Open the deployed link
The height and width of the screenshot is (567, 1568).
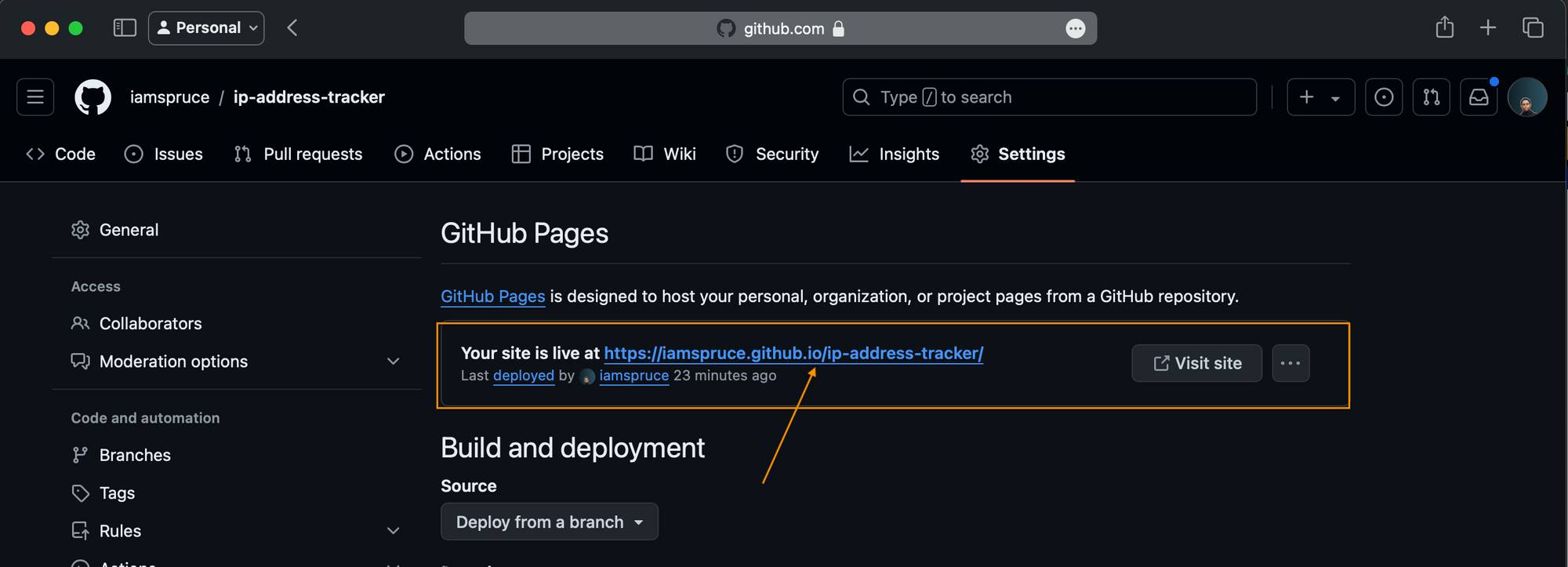(524, 376)
